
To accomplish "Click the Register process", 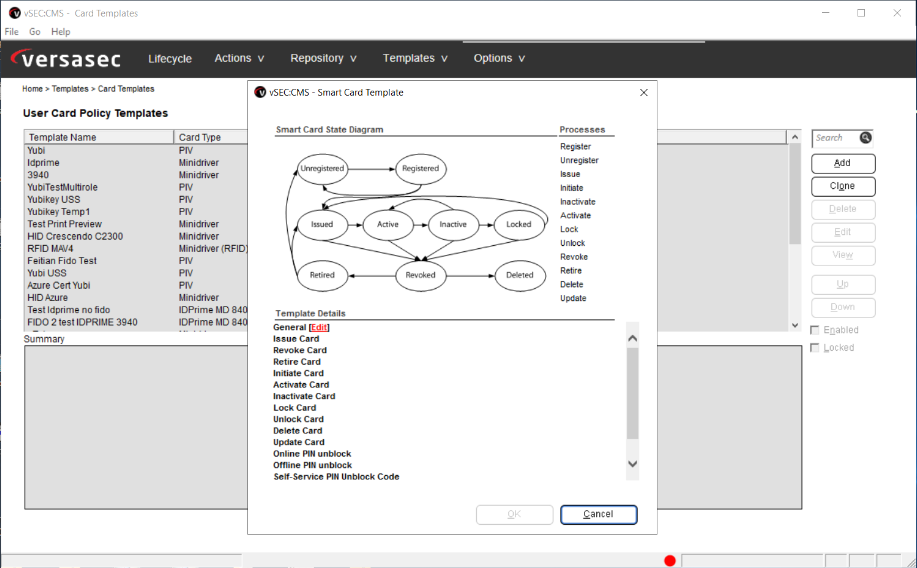I will coord(575,146).
